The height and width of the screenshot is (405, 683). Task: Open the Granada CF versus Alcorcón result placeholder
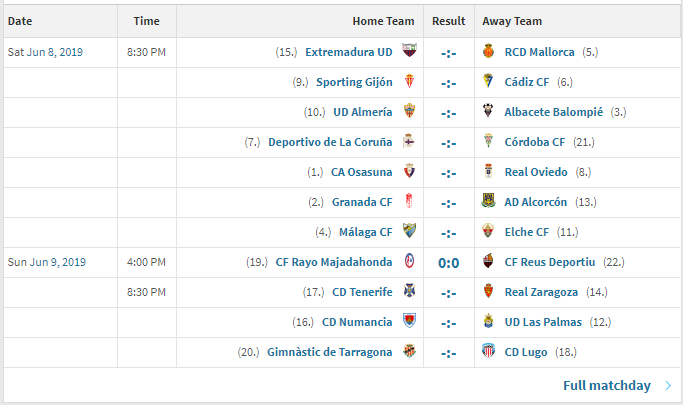point(449,203)
